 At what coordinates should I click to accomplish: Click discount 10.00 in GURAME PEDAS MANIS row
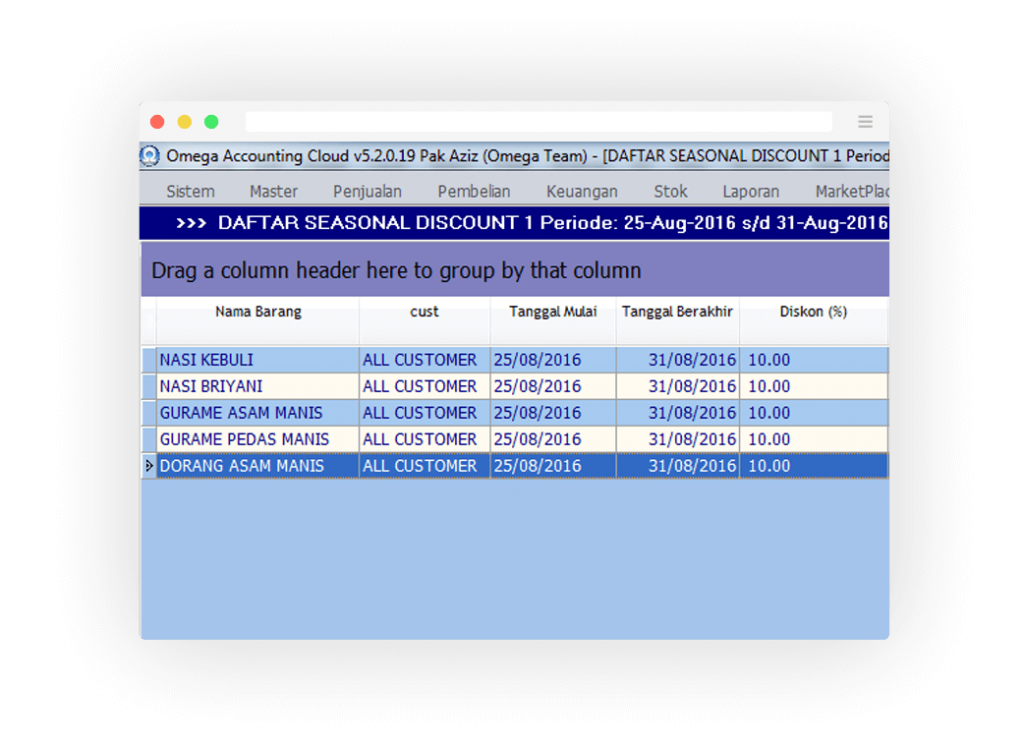coord(814,439)
